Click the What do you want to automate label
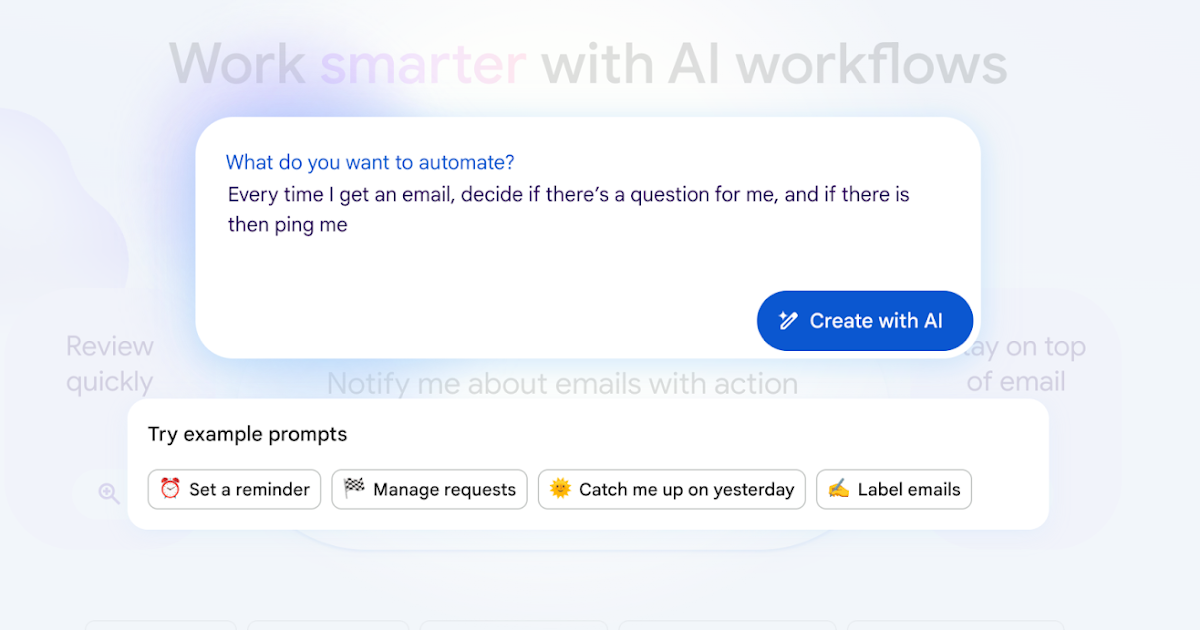 [x=369, y=162]
